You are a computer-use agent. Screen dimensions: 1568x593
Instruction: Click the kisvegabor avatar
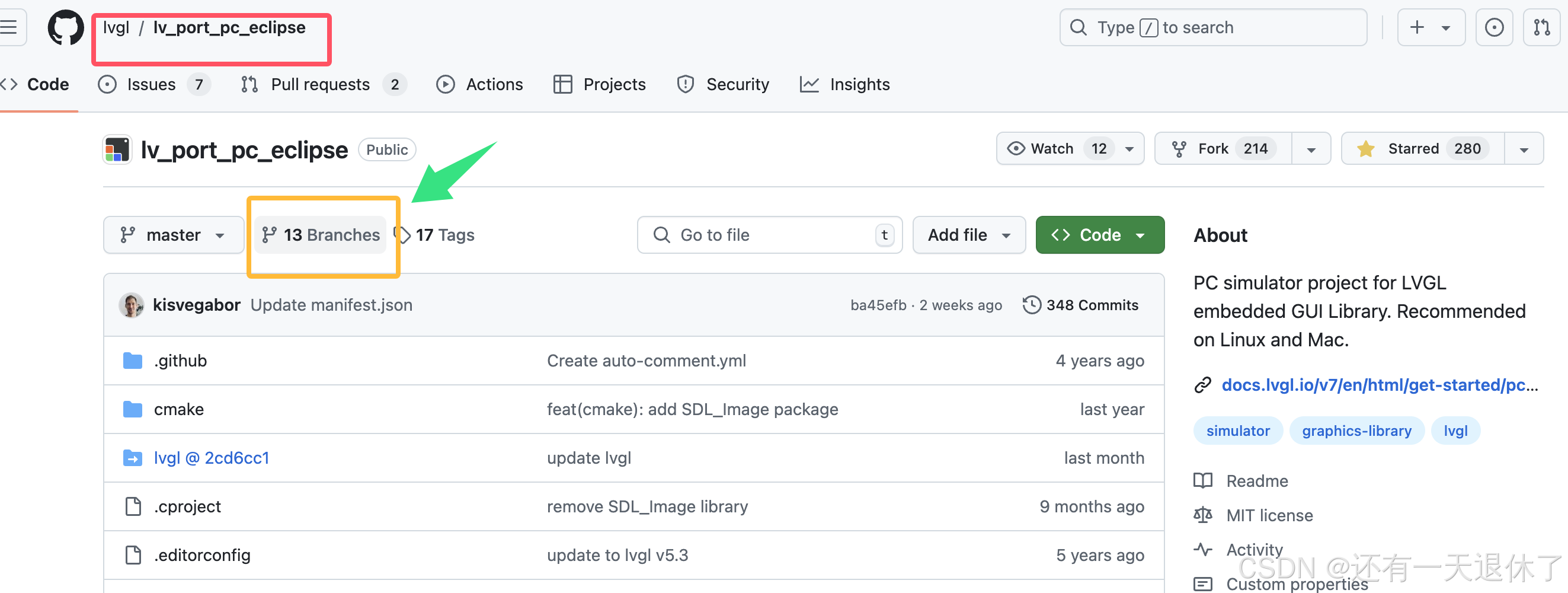(x=131, y=305)
